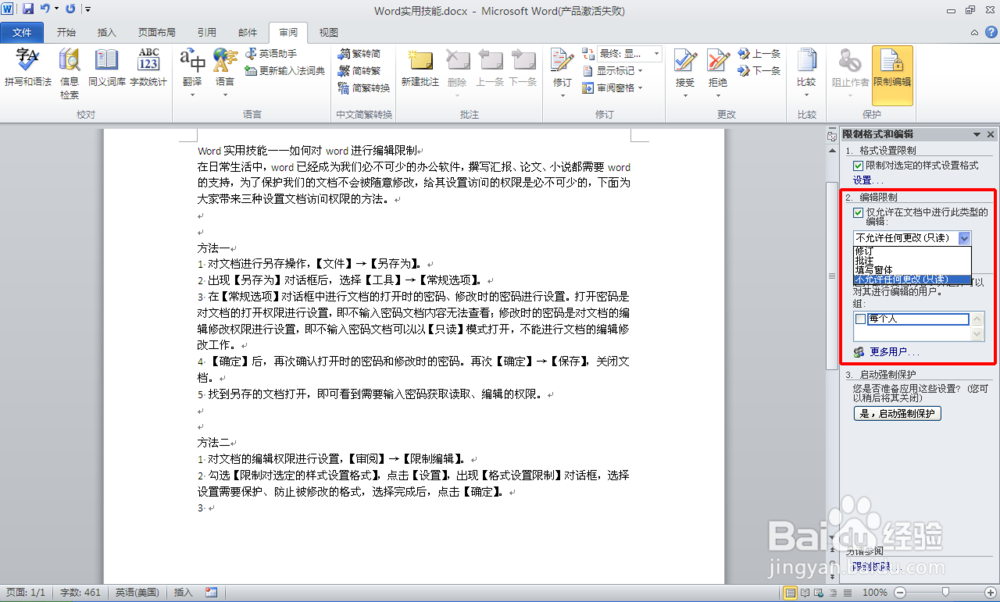Click 插入 mode in status bar

point(183,592)
